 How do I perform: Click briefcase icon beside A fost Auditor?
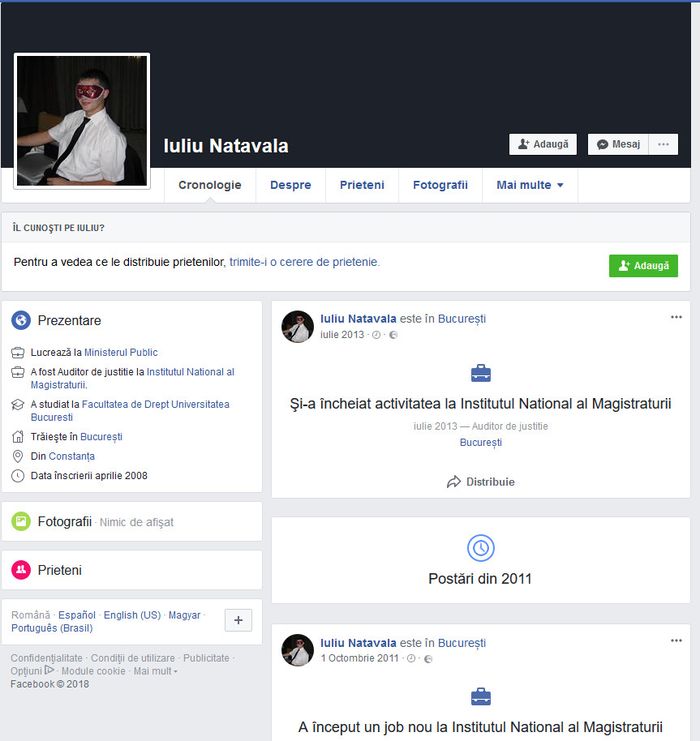[17, 372]
